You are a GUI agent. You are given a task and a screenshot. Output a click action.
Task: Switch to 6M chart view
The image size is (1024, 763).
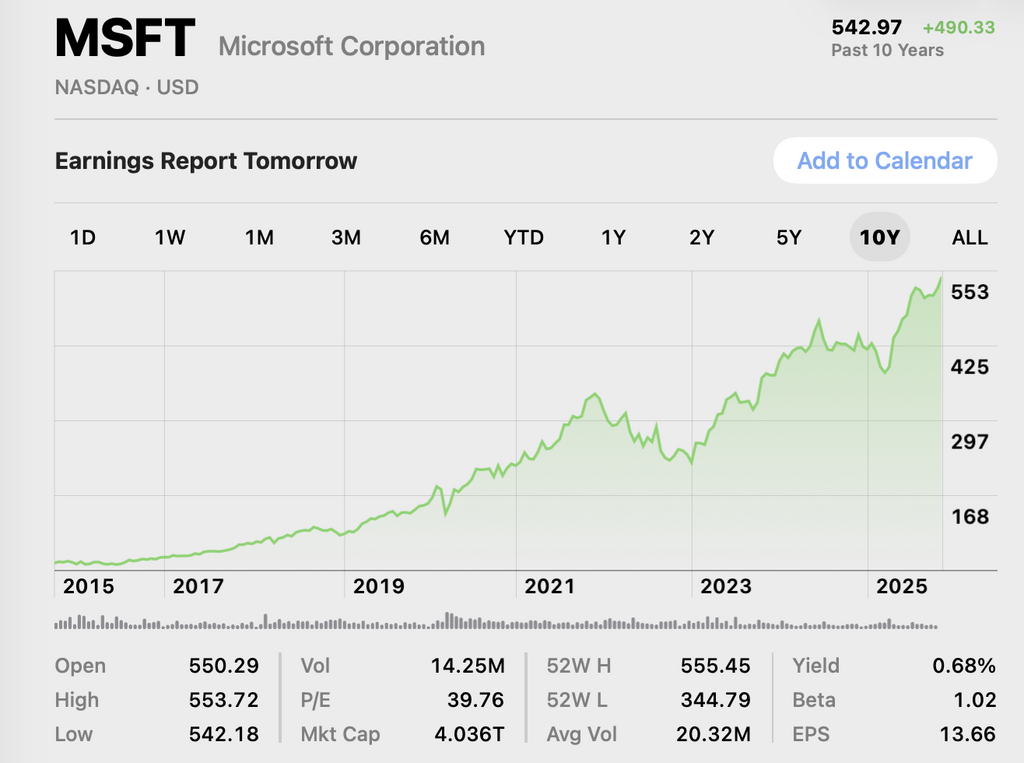pyautogui.click(x=434, y=237)
